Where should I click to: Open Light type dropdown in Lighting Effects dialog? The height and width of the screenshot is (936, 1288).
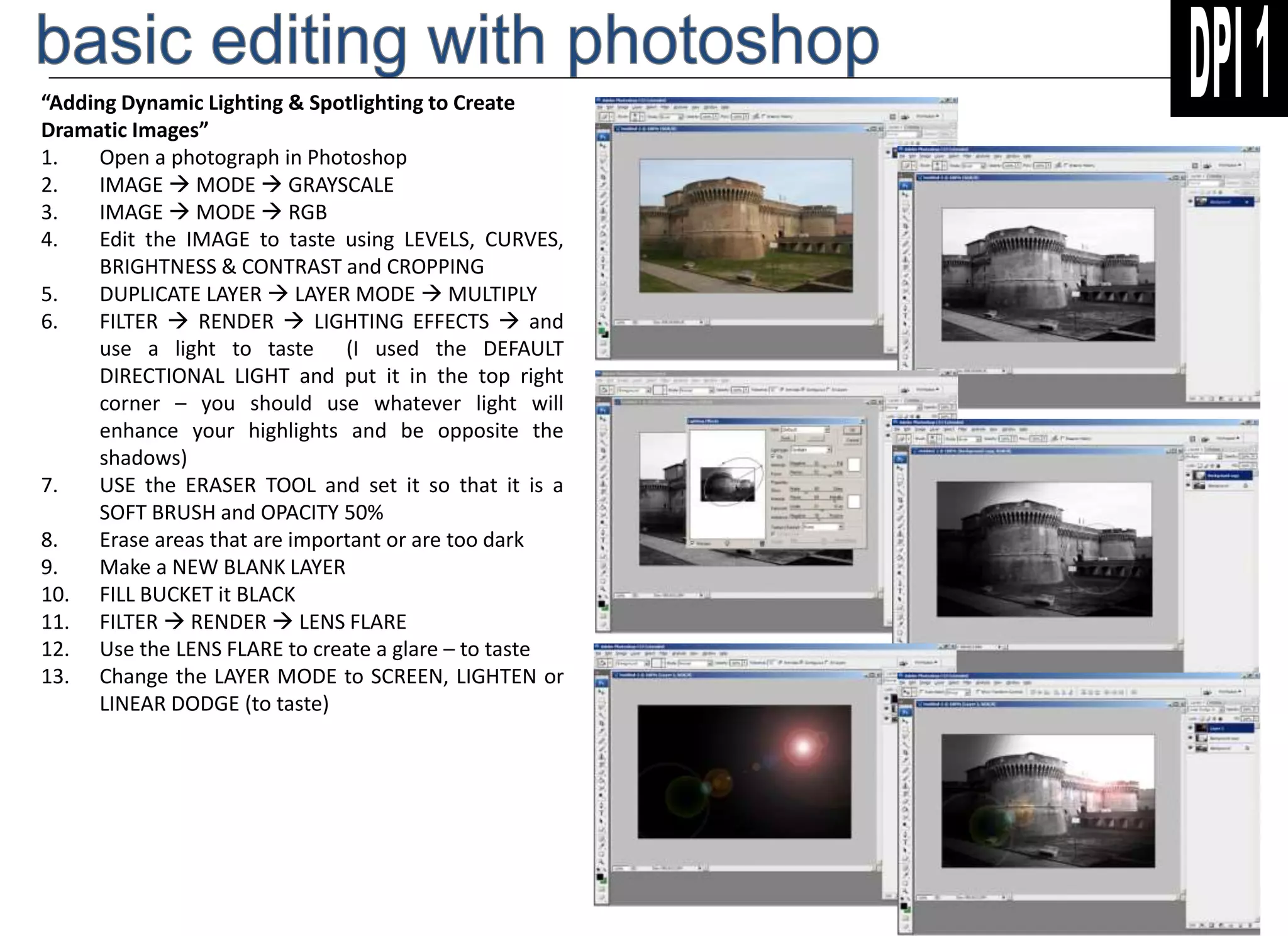coord(811,449)
